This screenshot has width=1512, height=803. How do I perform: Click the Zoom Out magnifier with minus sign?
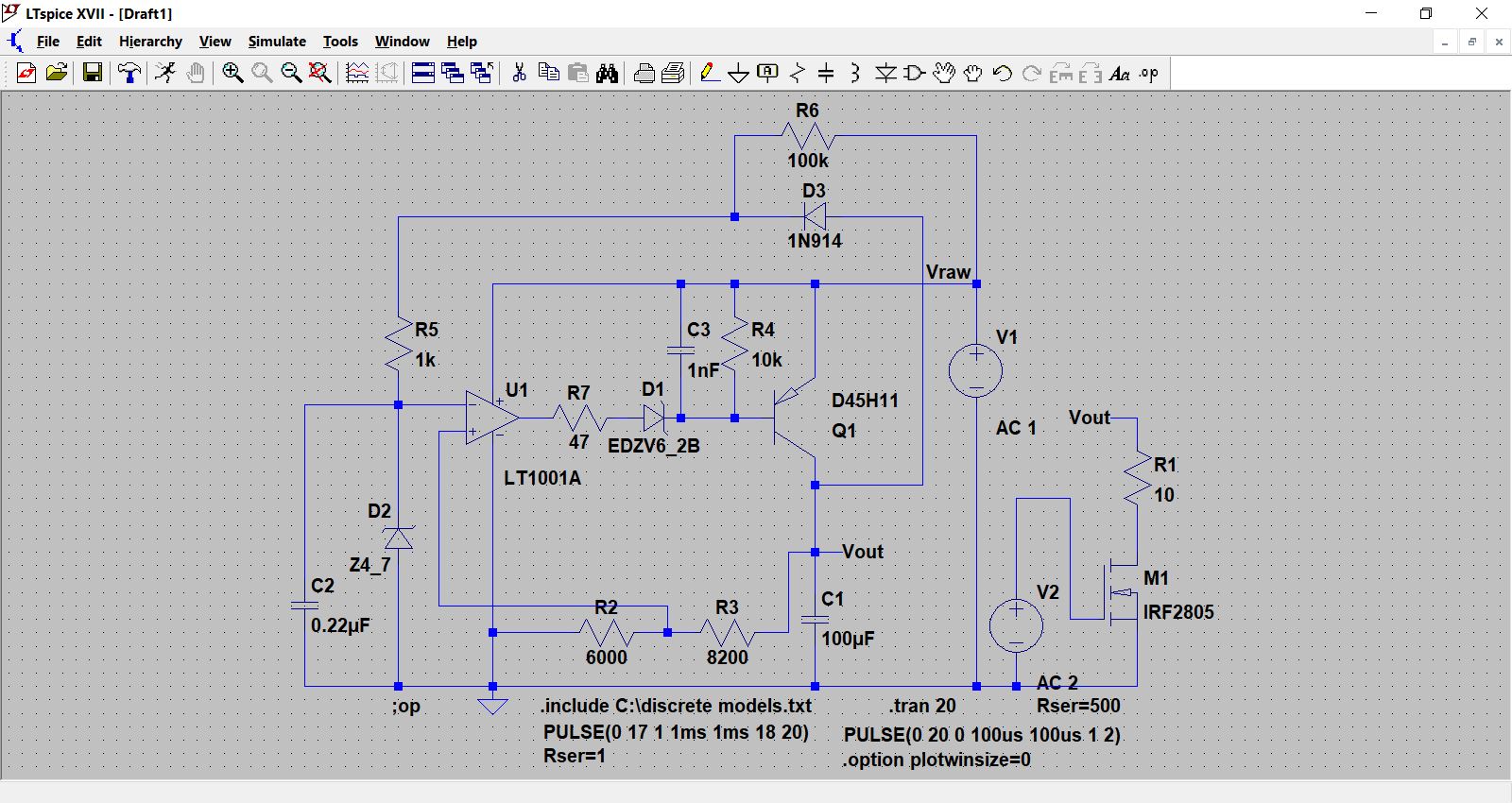point(291,73)
